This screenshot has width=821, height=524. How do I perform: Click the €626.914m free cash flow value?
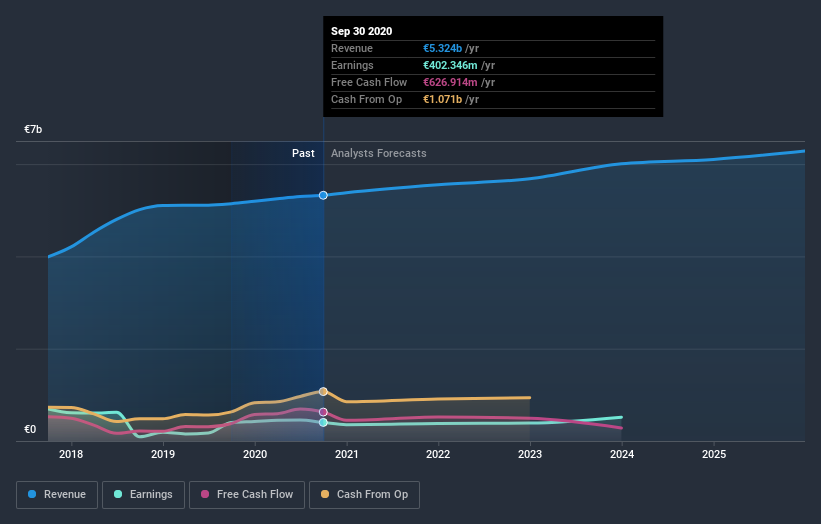pos(450,82)
